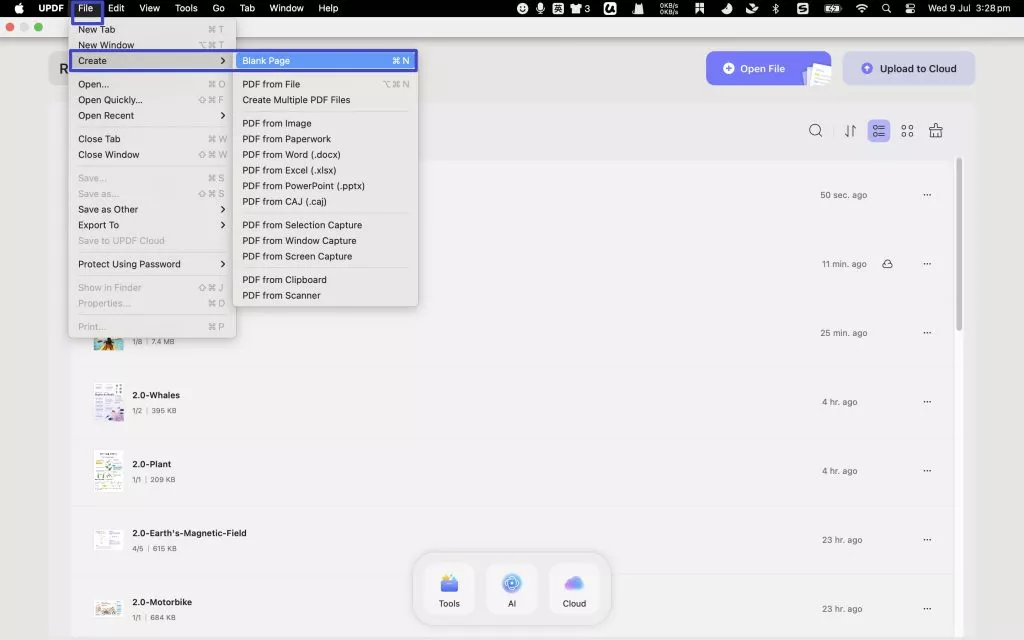
Task: Open Control Center in menu bar
Action: coord(910,8)
